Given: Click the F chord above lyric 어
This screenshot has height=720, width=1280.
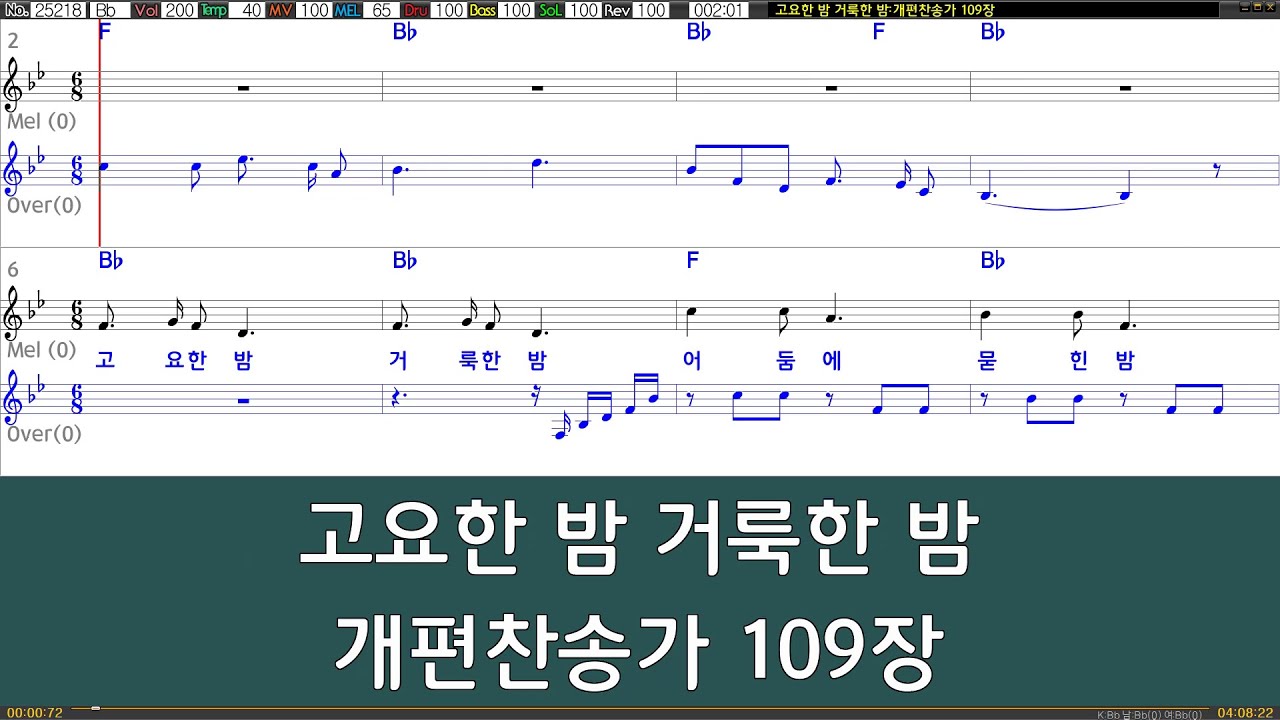Looking at the screenshot, I should click(x=692, y=261).
